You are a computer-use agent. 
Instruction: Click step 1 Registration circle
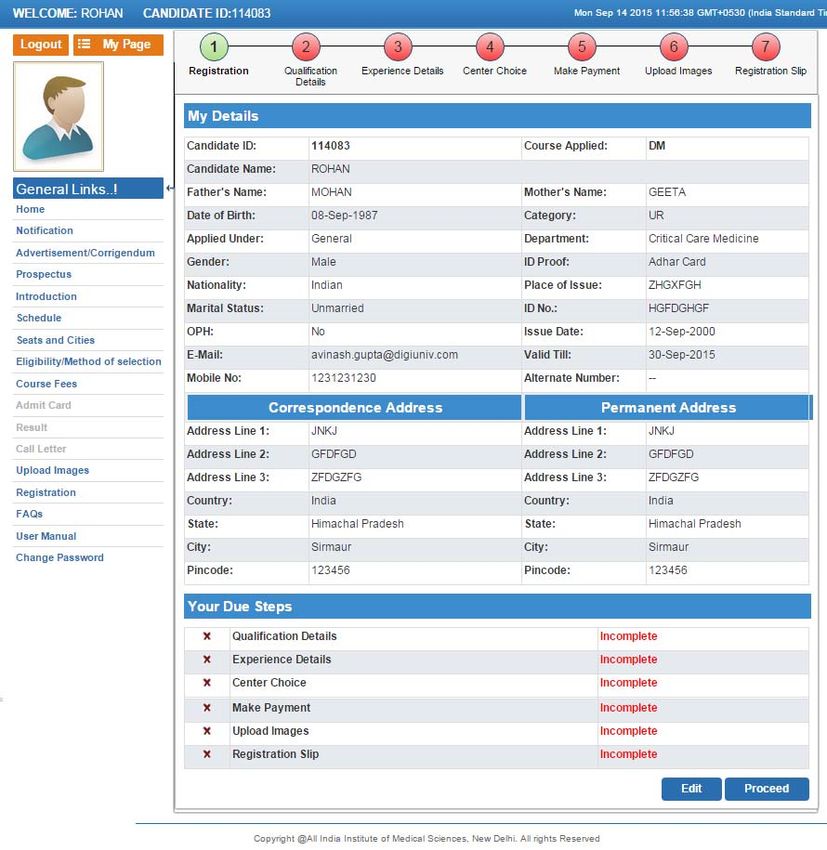(214, 47)
